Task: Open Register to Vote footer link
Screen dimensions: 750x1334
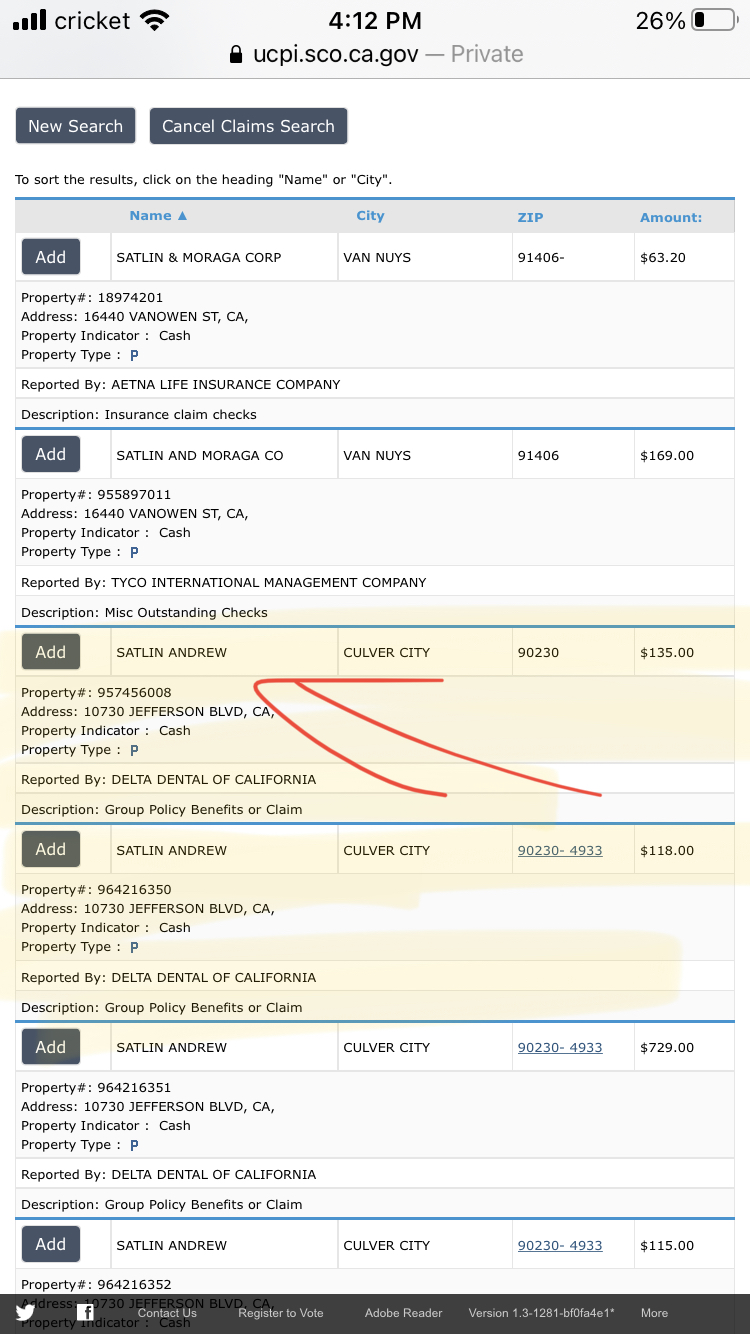Action: click(x=281, y=1313)
